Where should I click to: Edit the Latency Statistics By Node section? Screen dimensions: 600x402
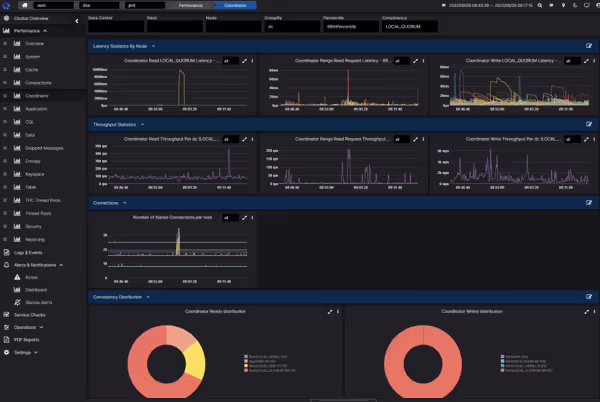click(x=588, y=46)
